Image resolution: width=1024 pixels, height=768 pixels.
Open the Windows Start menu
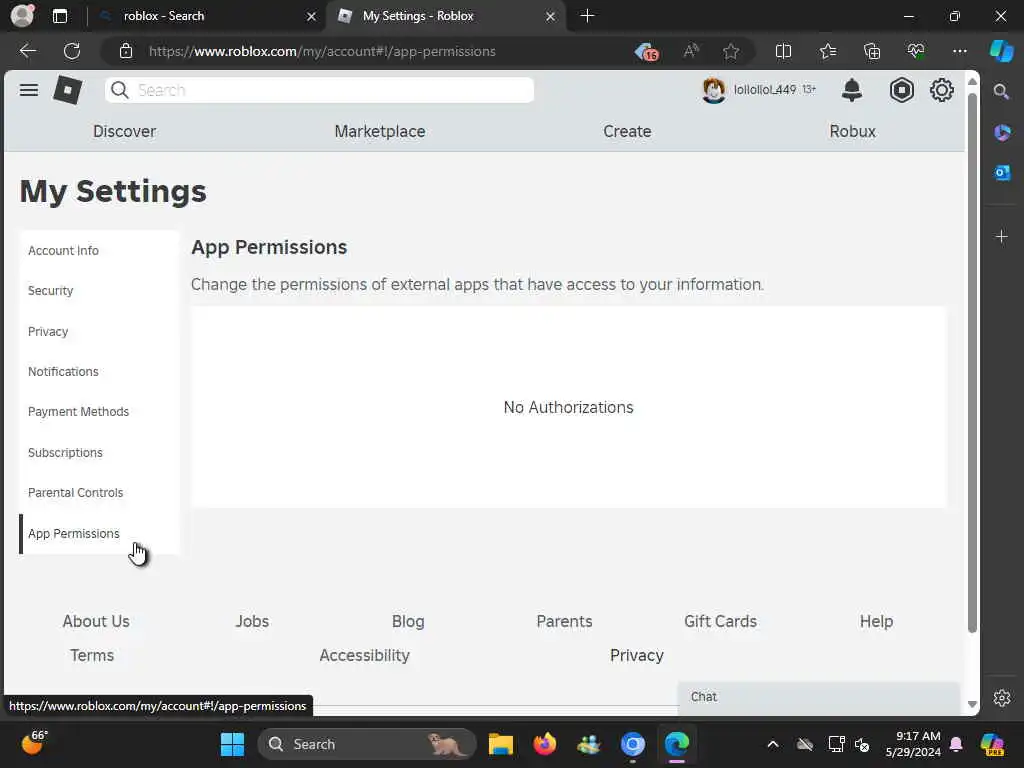point(232,744)
